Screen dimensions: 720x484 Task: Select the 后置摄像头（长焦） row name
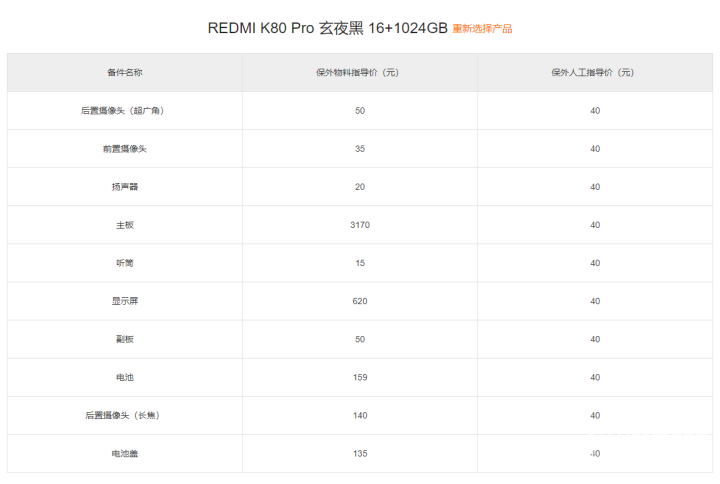(x=123, y=416)
